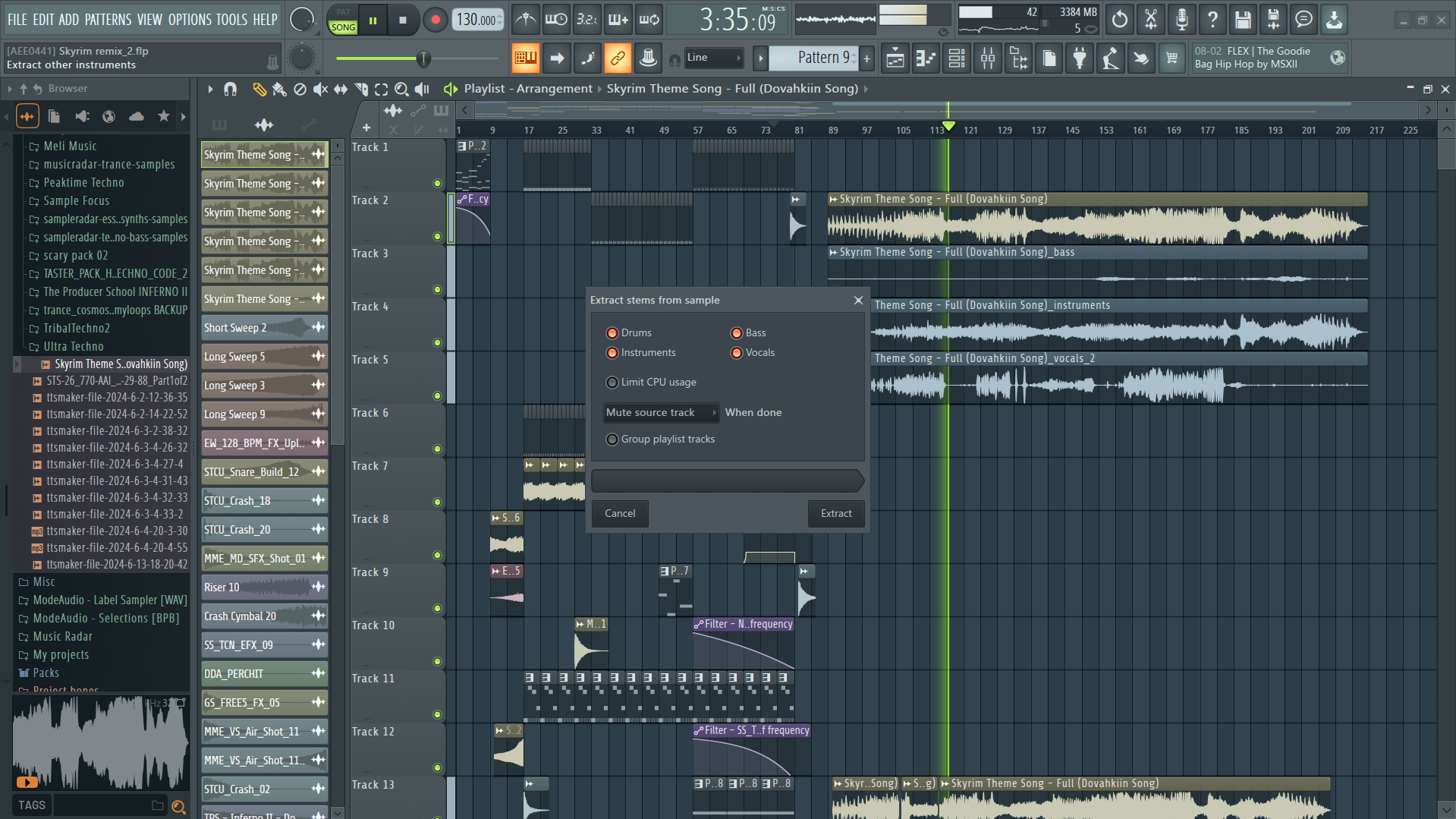Select the browser favorites star tab

coord(164,116)
